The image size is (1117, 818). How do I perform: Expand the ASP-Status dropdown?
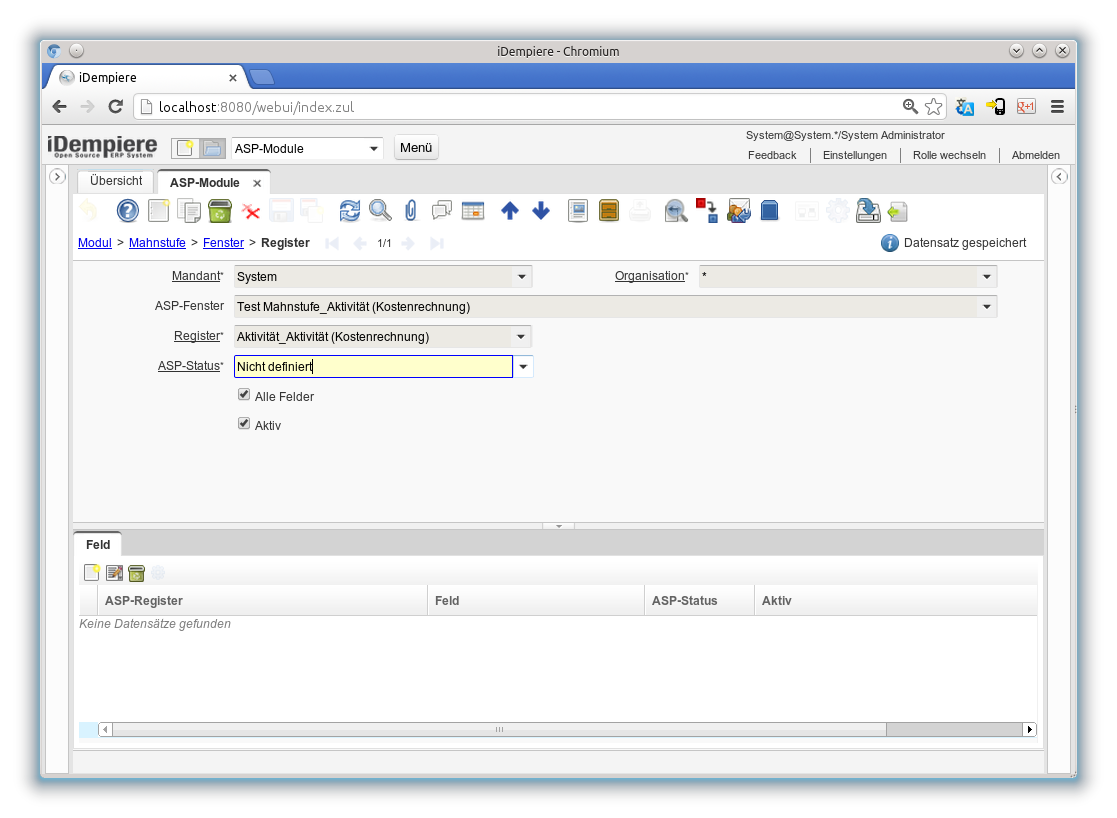[x=523, y=367]
